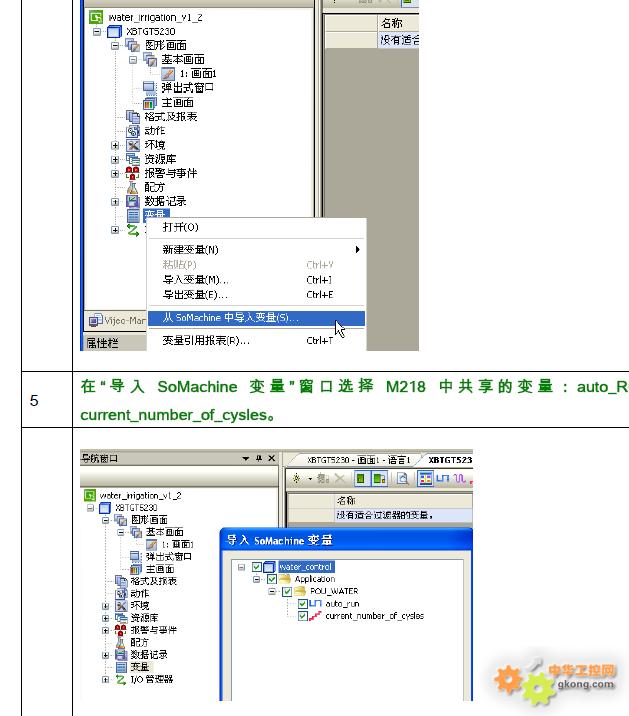Click the current_number_of_cysles variable label

pos(375,616)
